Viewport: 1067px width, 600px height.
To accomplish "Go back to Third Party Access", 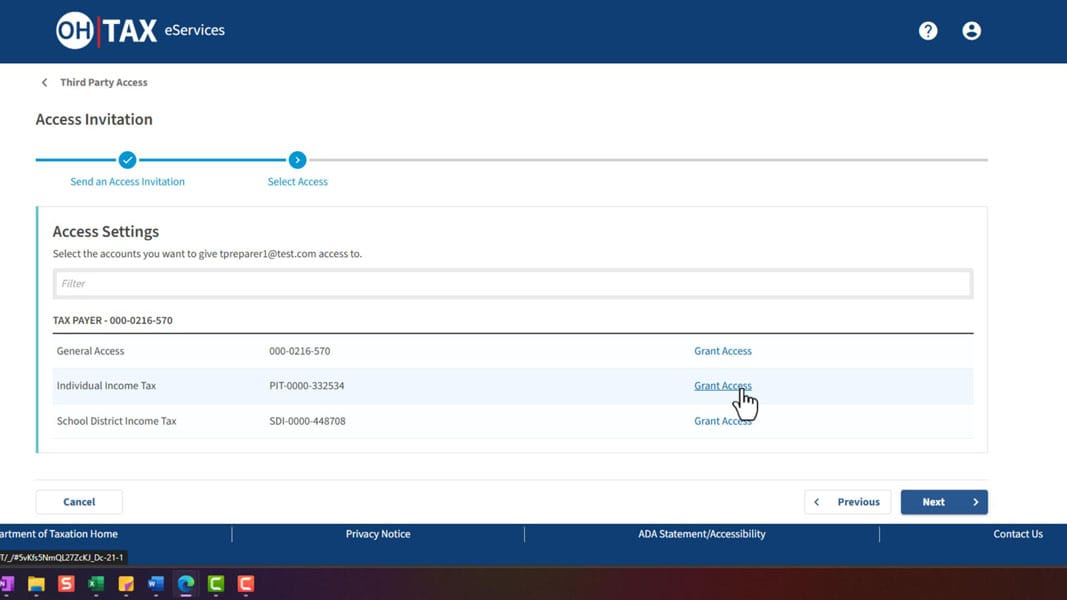I will click(103, 82).
